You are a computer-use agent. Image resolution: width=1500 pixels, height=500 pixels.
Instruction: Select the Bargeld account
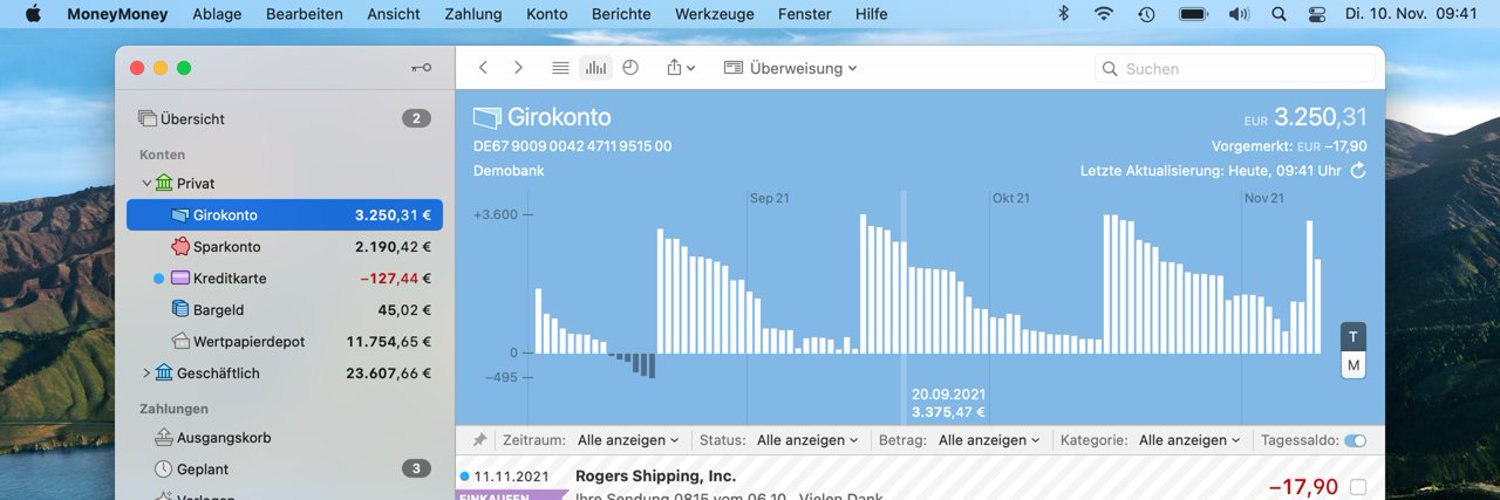[x=284, y=310]
